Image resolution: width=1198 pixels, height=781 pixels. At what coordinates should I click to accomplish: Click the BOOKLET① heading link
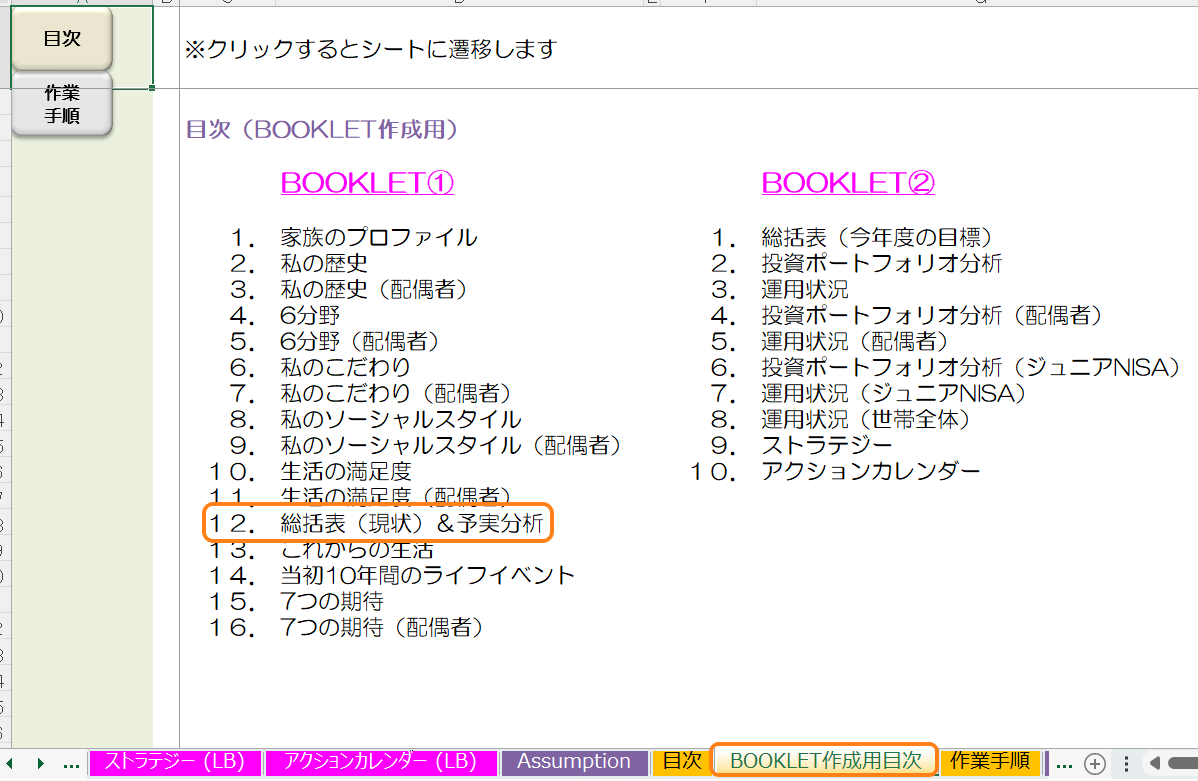pyautogui.click(x=367, y=183)
